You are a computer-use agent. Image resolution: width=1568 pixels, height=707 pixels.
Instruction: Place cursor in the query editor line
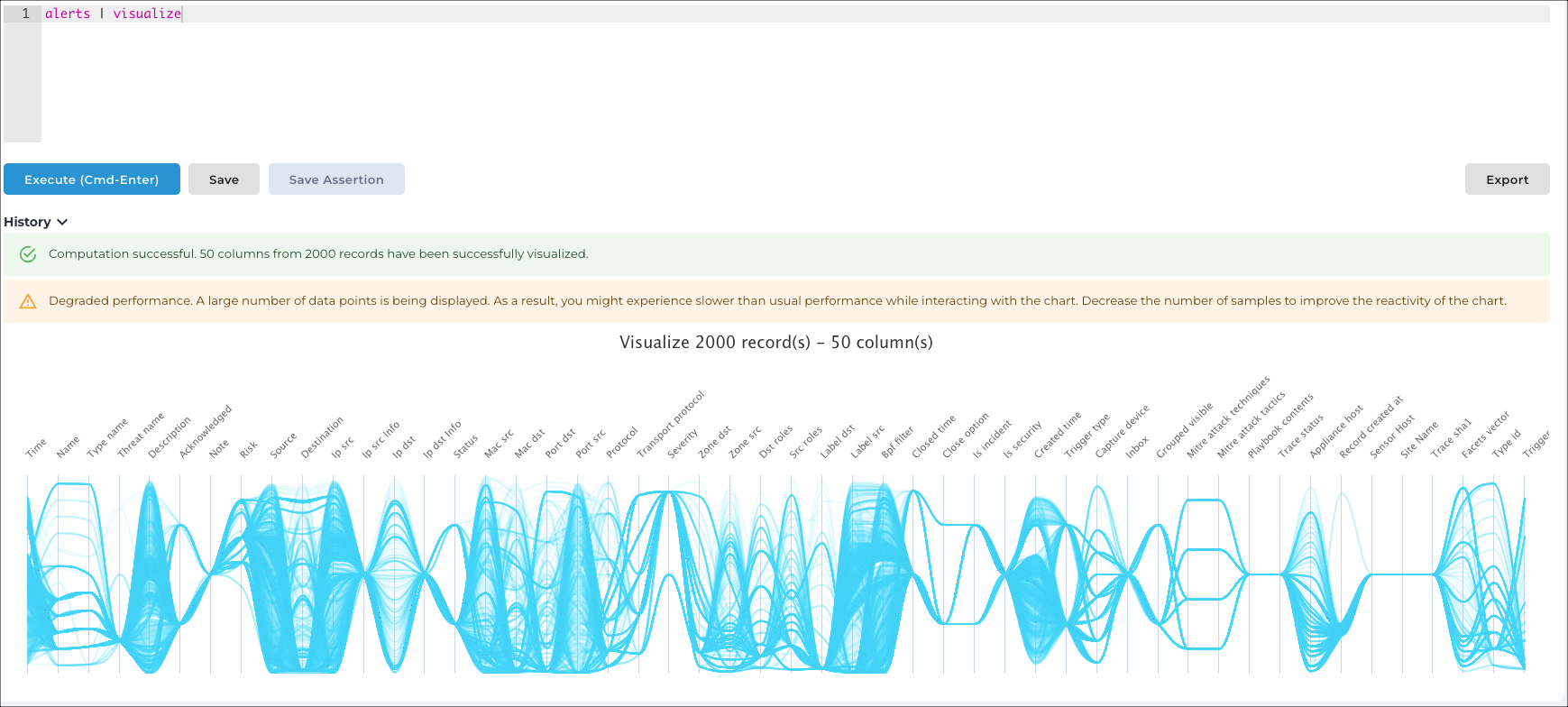click(x=793, y=14)
